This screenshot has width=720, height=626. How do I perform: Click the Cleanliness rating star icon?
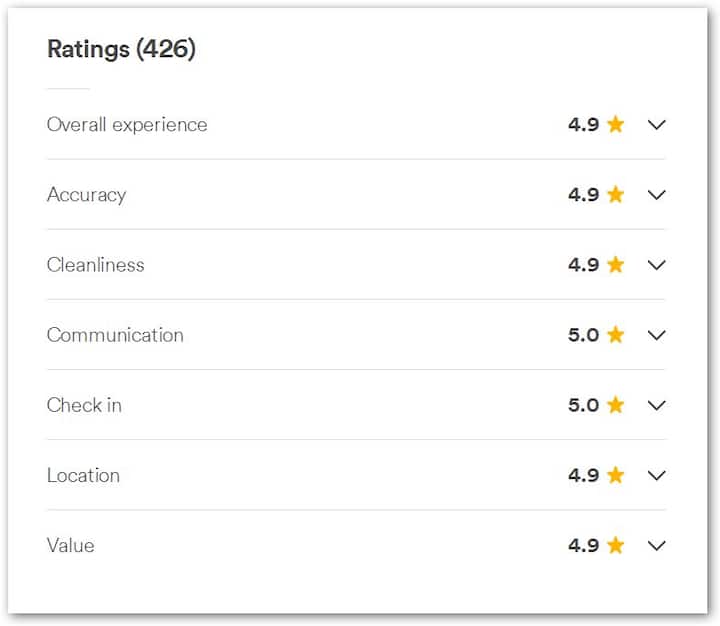click(615, 265)
